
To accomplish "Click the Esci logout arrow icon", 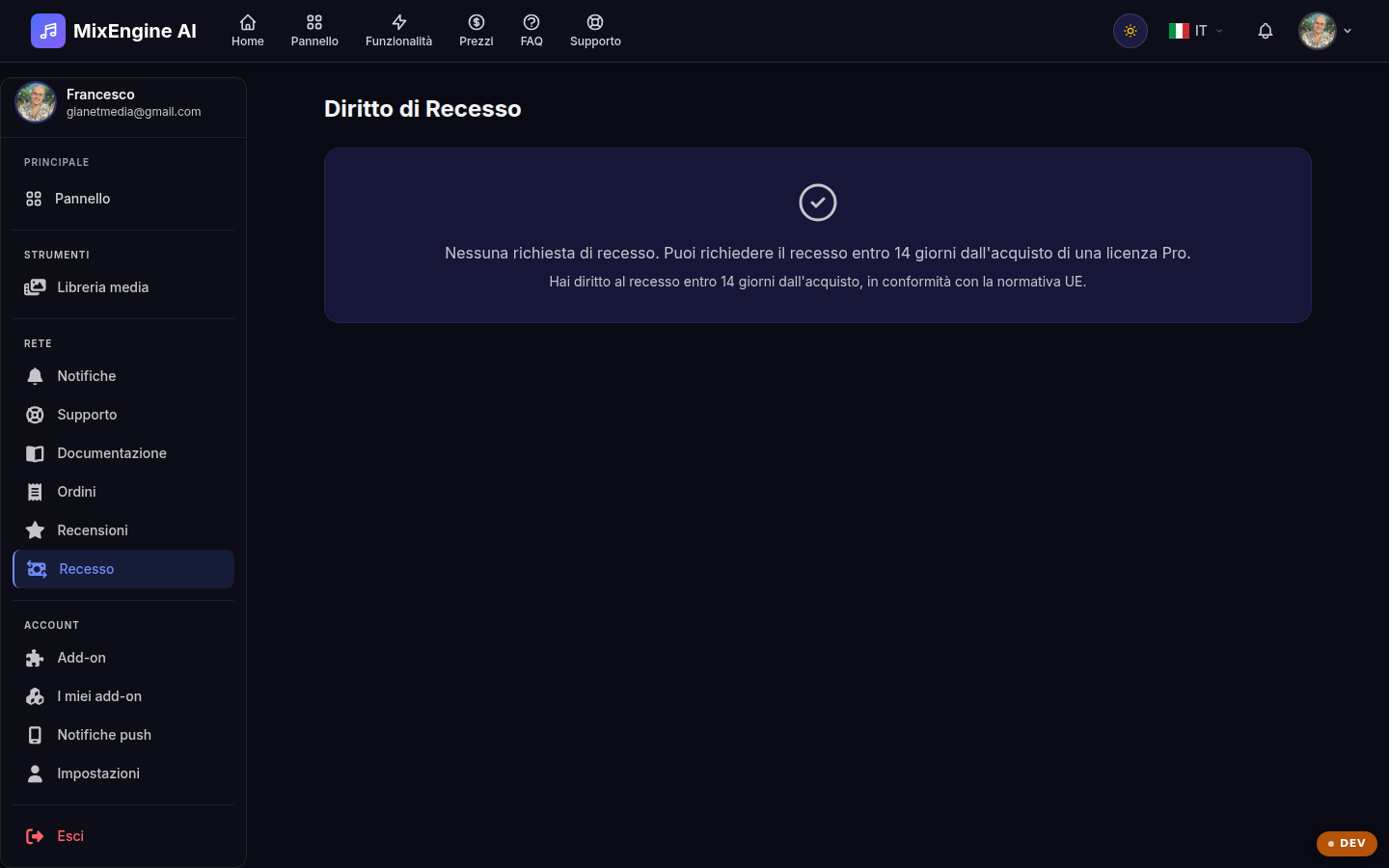I will [x=35, y=836].
